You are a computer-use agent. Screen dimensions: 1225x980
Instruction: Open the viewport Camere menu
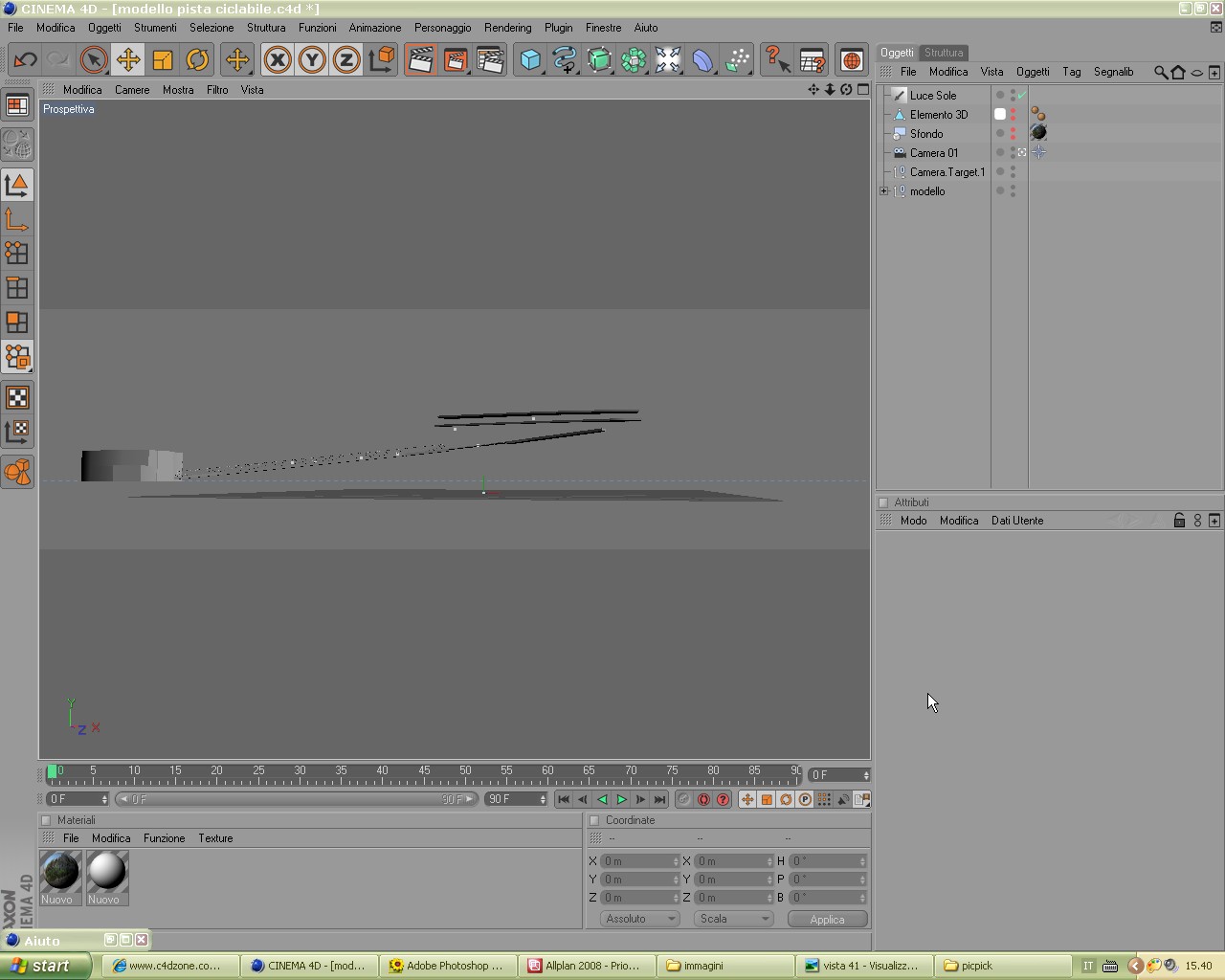click(132, 90)
